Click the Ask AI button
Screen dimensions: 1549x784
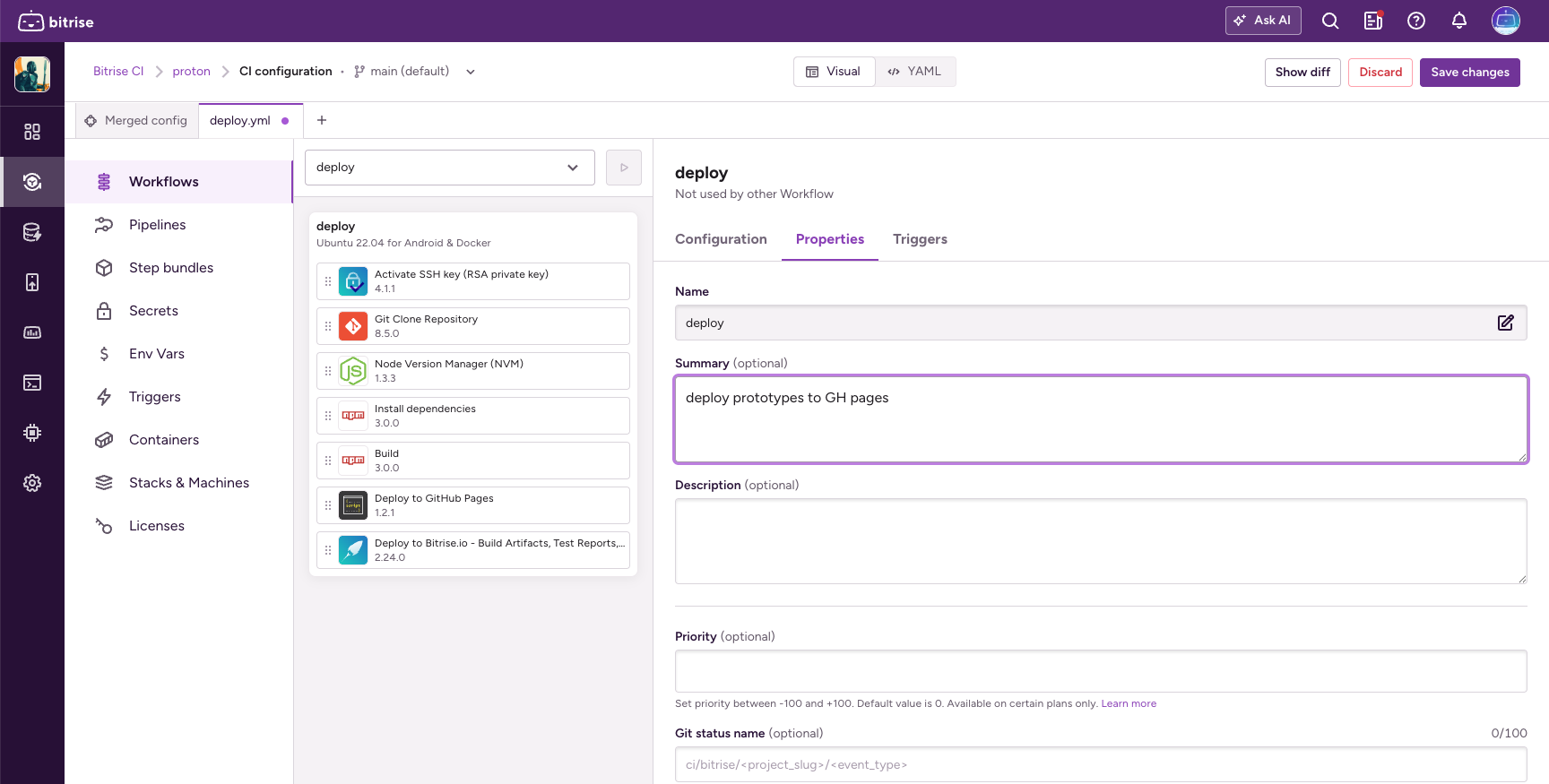(1263, 21)
